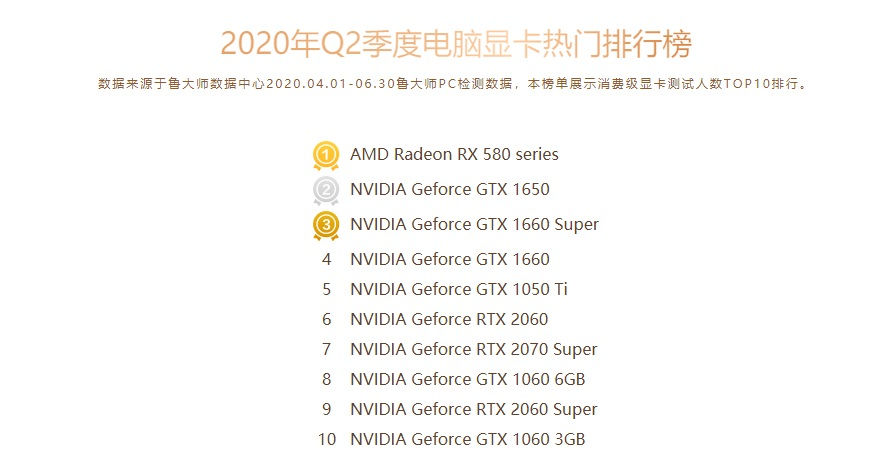Click the rank number 7
891x465 pixels.
(326, 350)
